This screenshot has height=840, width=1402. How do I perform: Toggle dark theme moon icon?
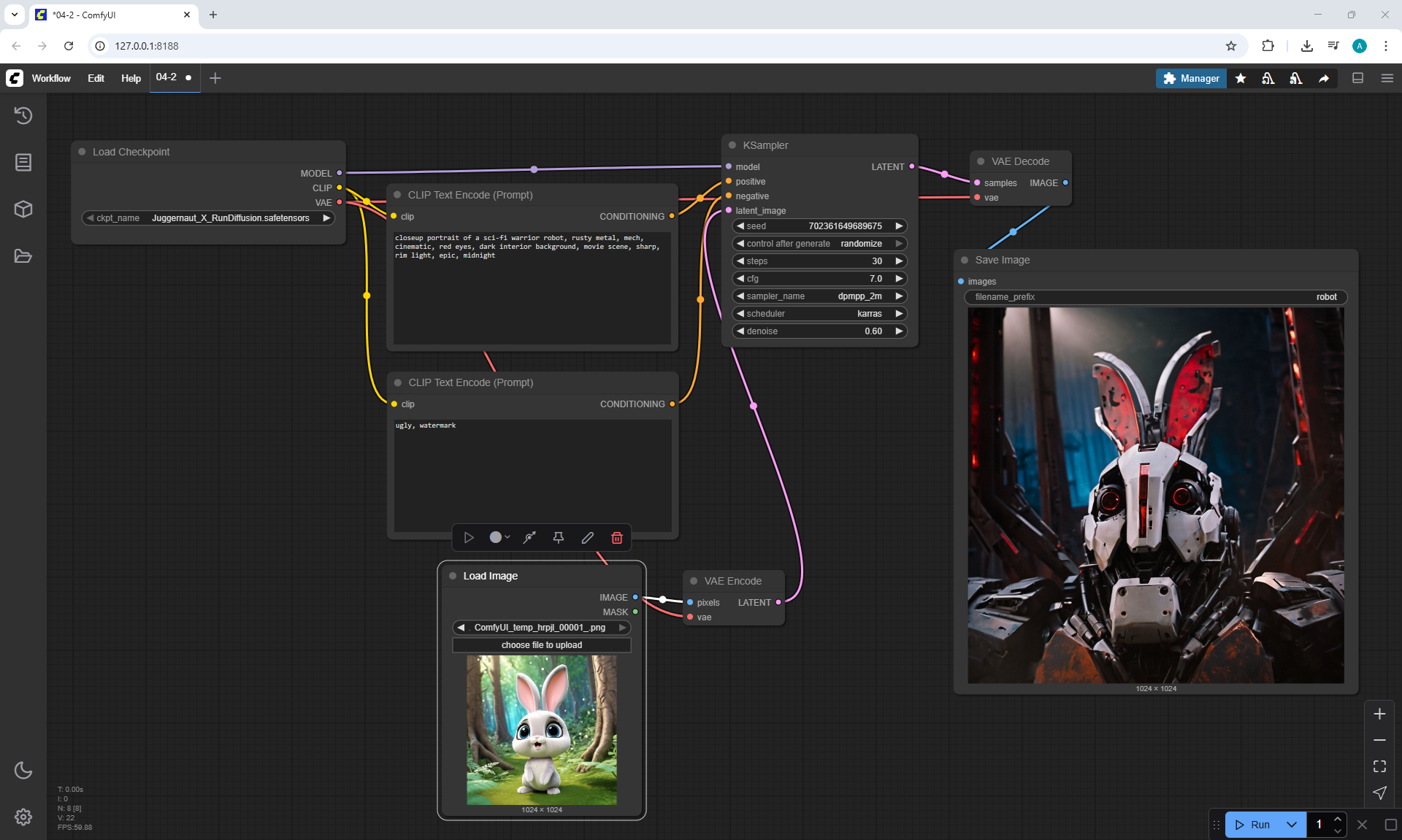(23, 770)
